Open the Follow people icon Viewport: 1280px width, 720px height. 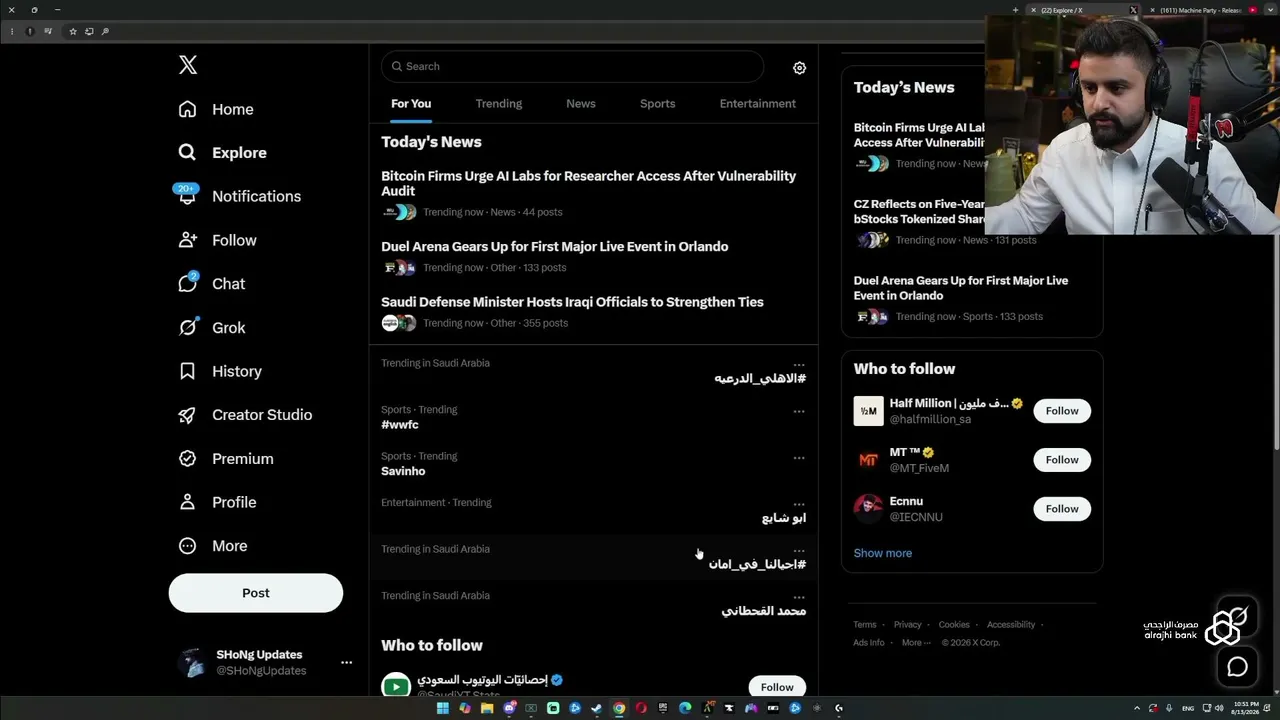(187, 240)
